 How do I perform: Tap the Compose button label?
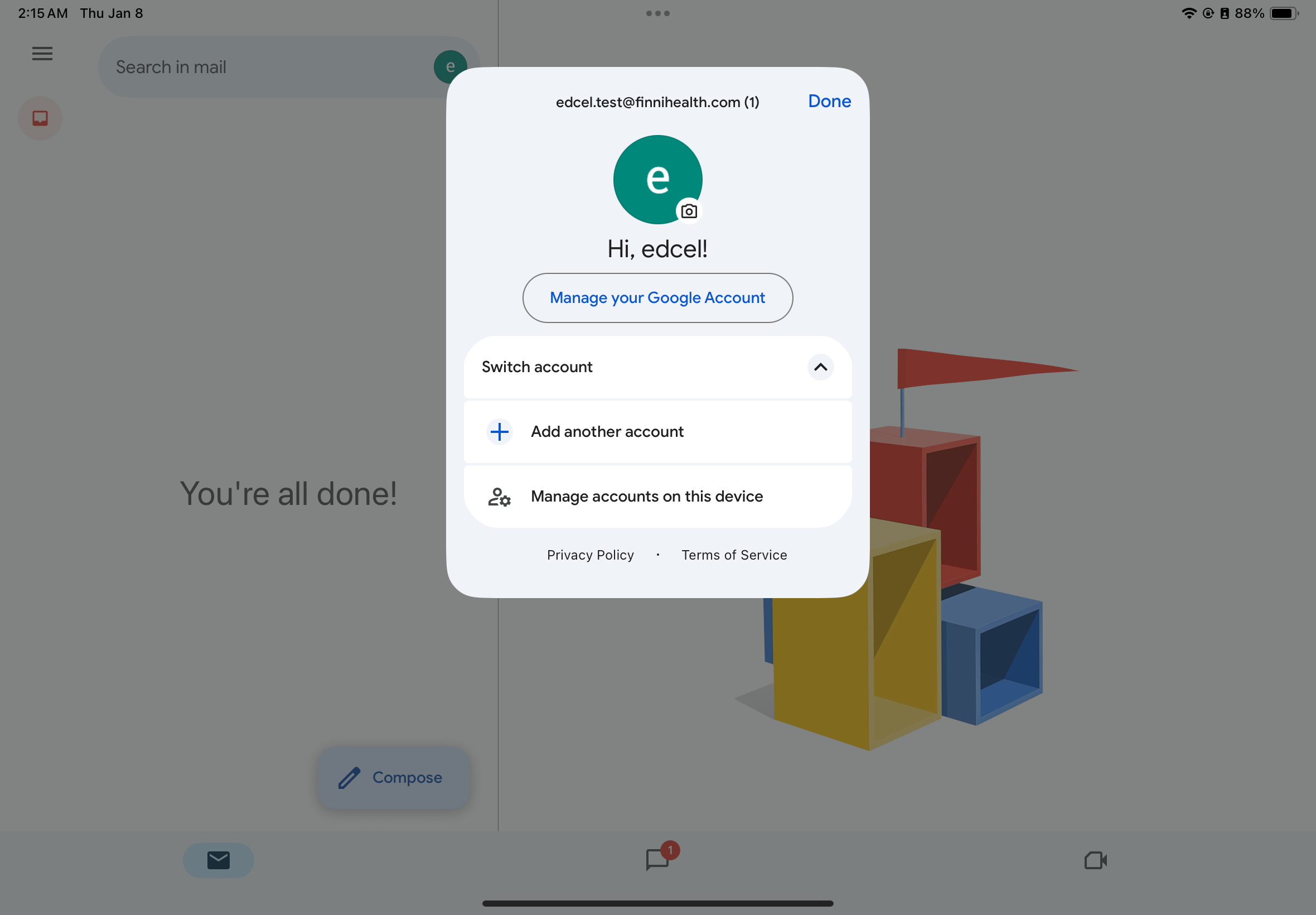pos(408,777)
